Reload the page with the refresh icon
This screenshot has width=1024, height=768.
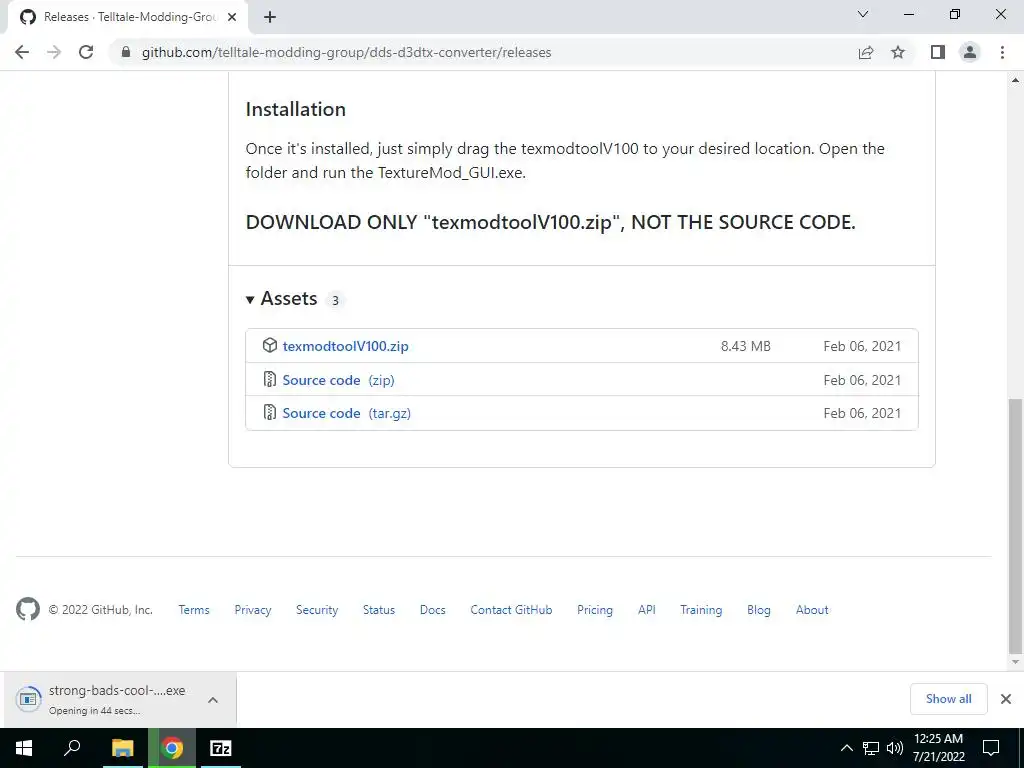pos(86,52)
